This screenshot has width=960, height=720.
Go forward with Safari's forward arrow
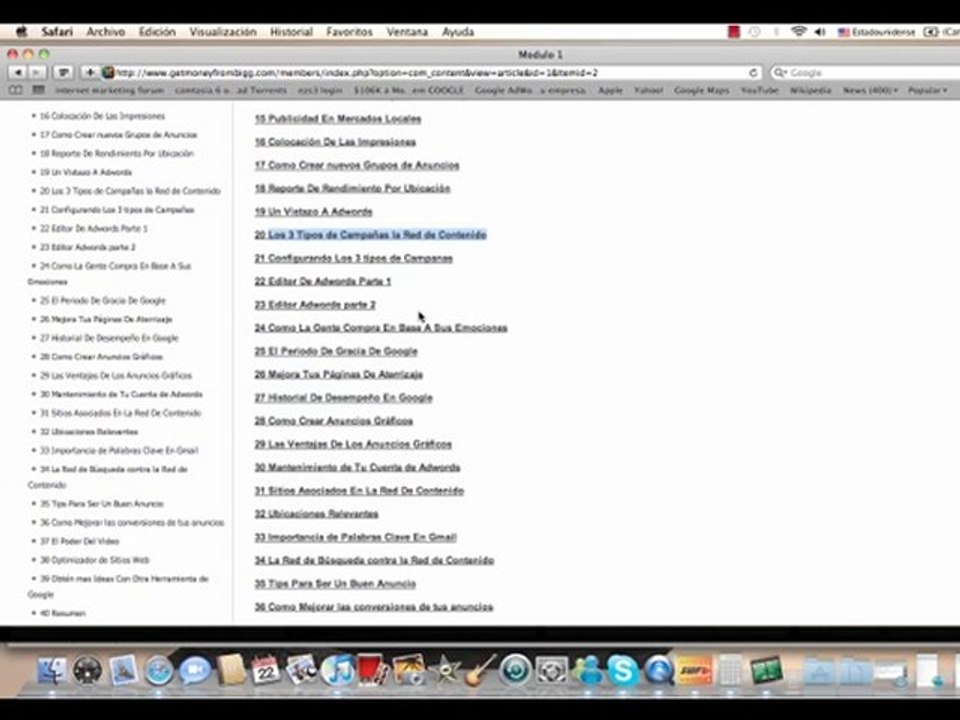(x=37, y=73)
